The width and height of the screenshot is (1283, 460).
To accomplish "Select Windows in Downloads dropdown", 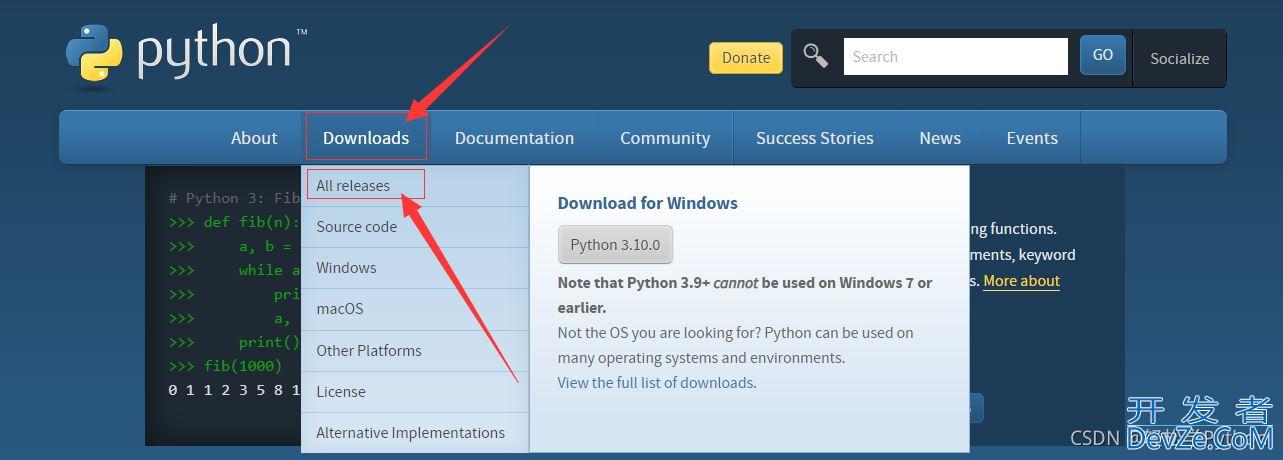I will (415, 268).
